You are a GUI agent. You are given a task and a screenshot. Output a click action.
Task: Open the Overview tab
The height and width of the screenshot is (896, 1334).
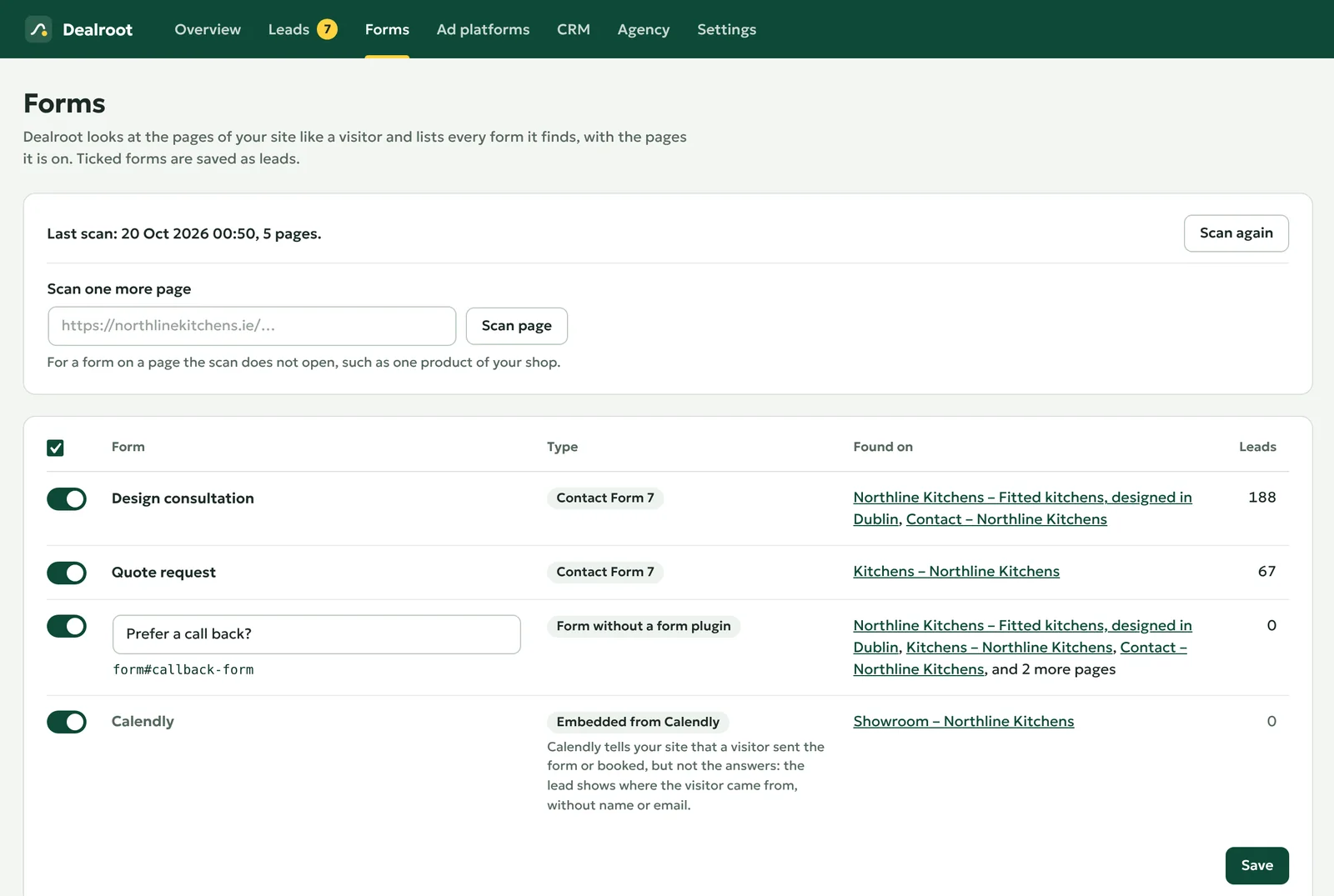[x=208, y=29]
